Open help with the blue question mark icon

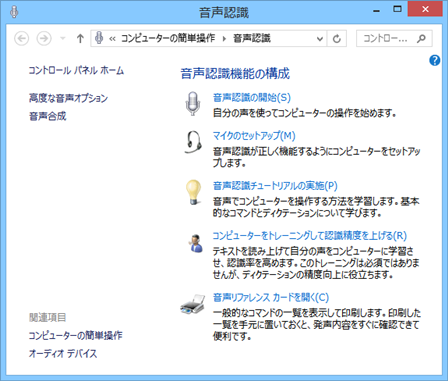coord(435,60)
